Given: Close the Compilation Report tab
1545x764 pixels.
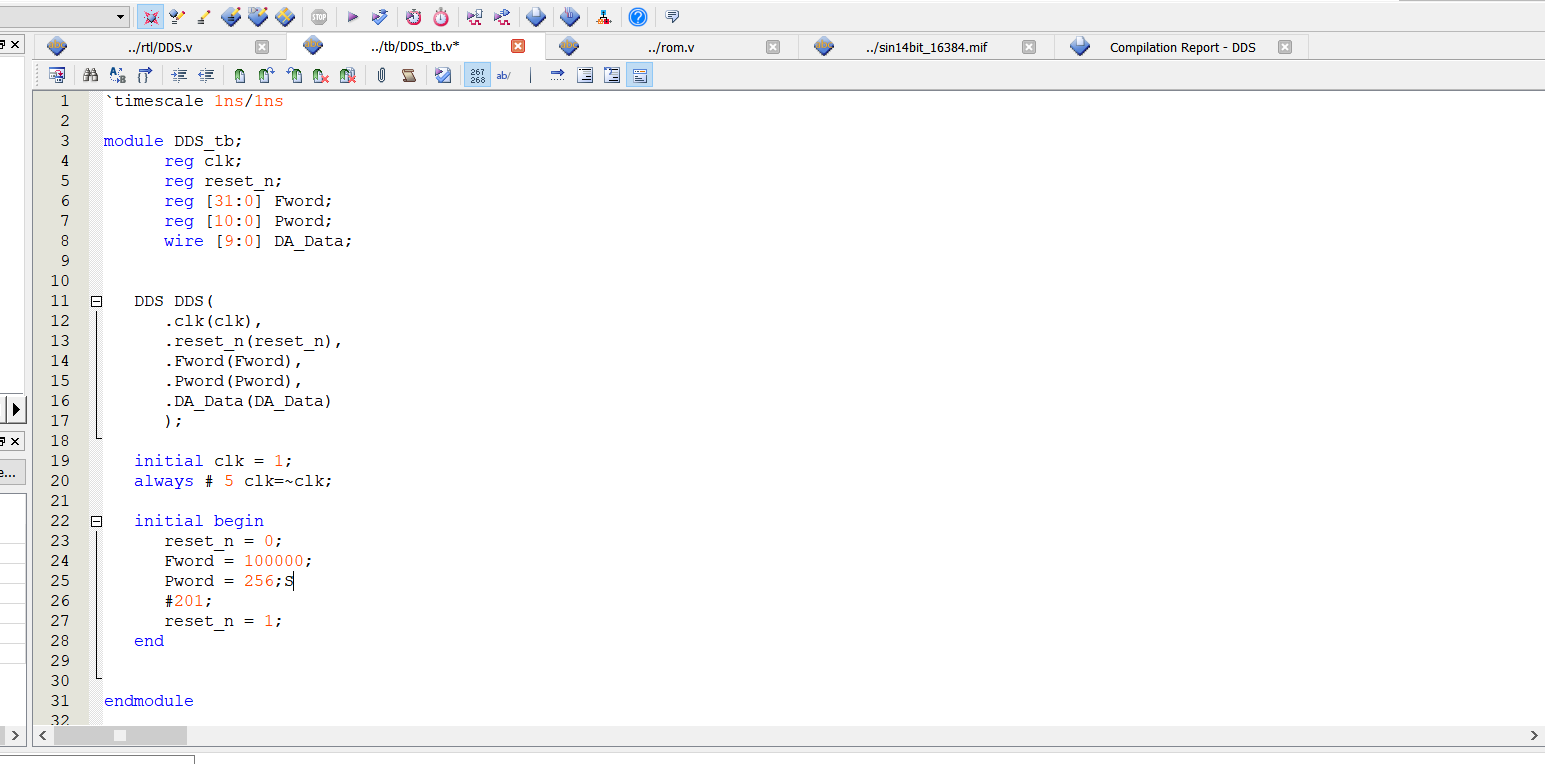Looking at the screenshot, I should (x=1285, y=47).
